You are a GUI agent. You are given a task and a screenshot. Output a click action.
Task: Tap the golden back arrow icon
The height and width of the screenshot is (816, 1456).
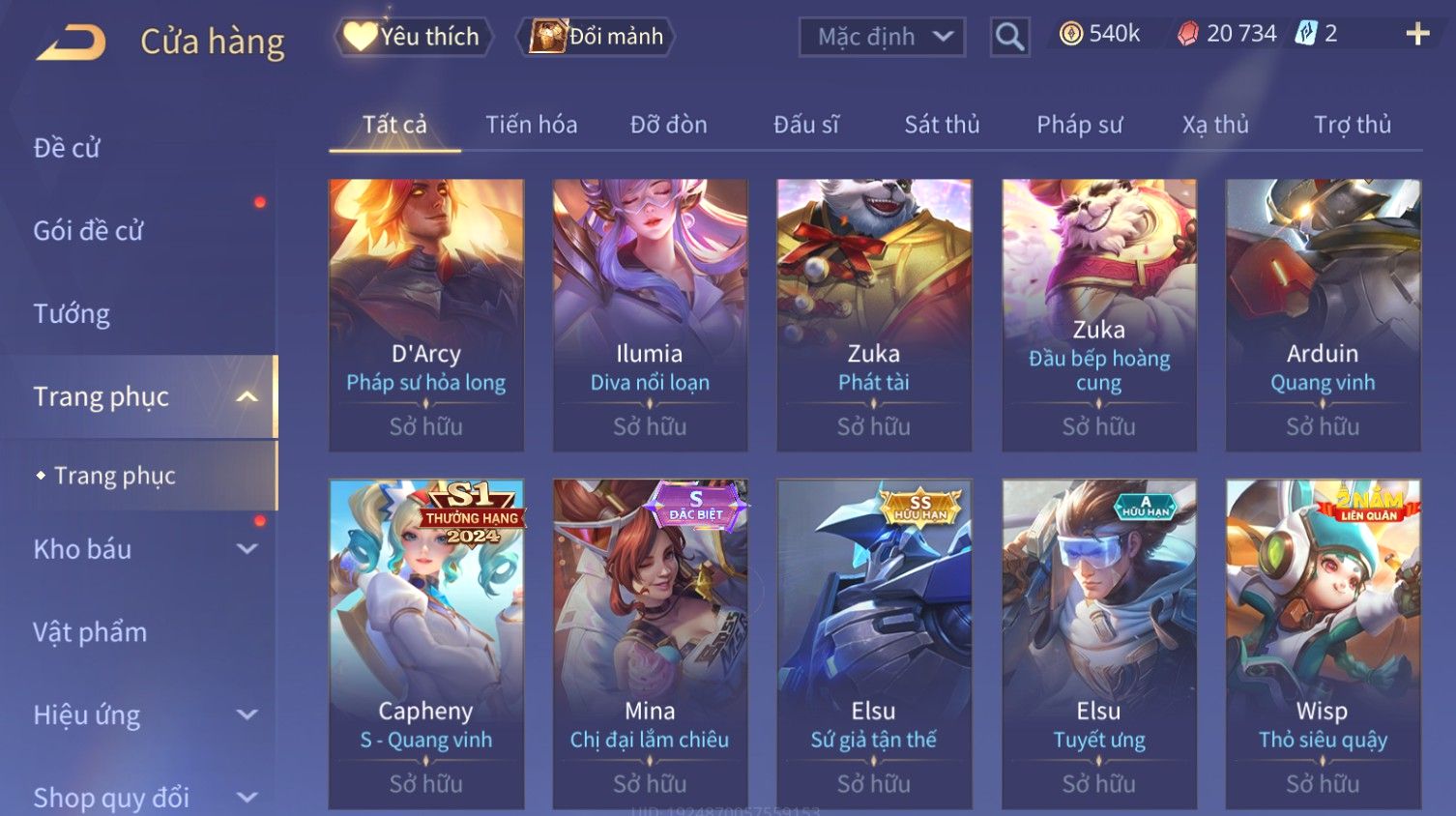pyautogui.click(x=71, y=43)
